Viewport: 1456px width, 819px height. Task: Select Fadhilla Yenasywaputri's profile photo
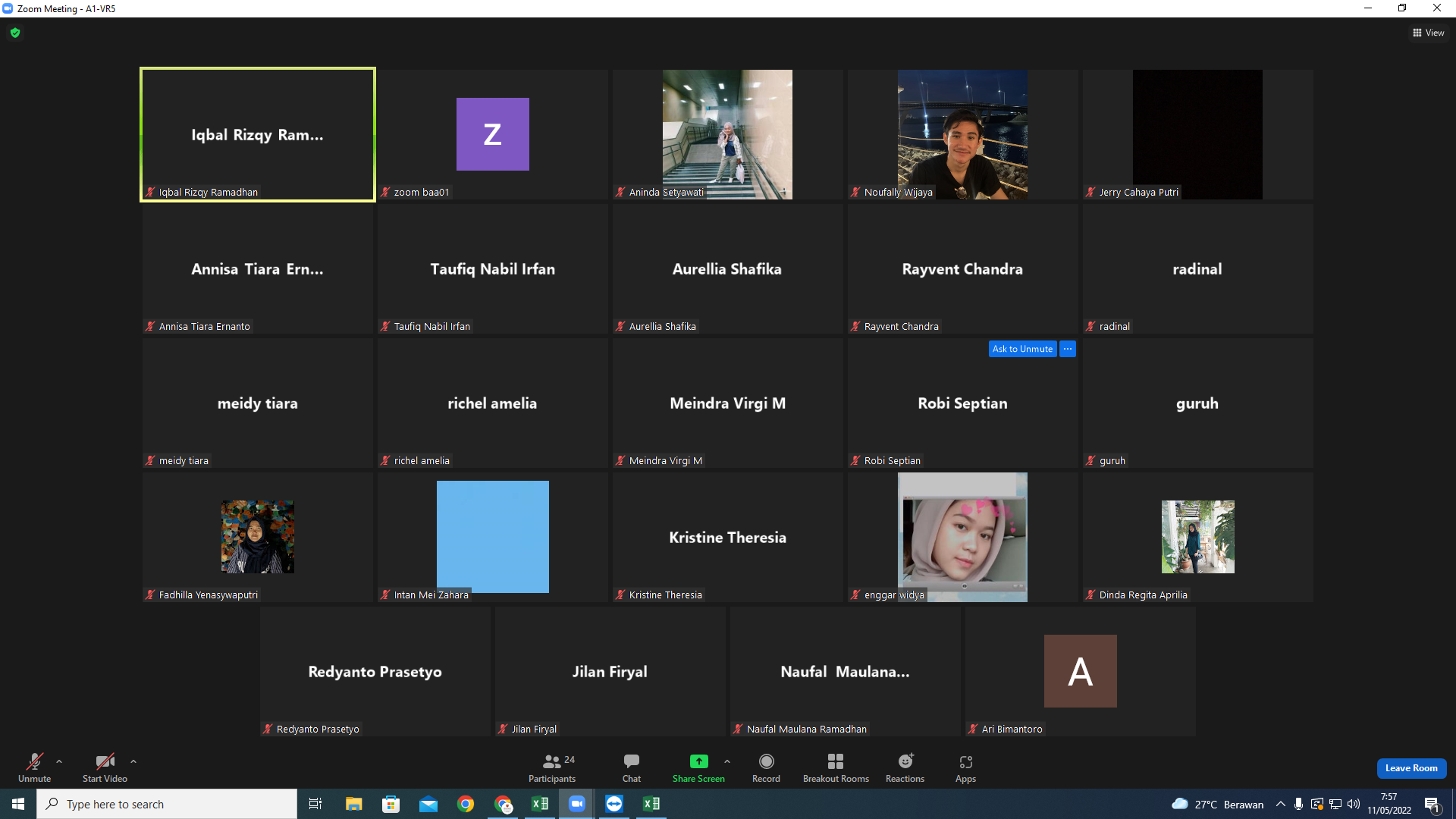258,537
